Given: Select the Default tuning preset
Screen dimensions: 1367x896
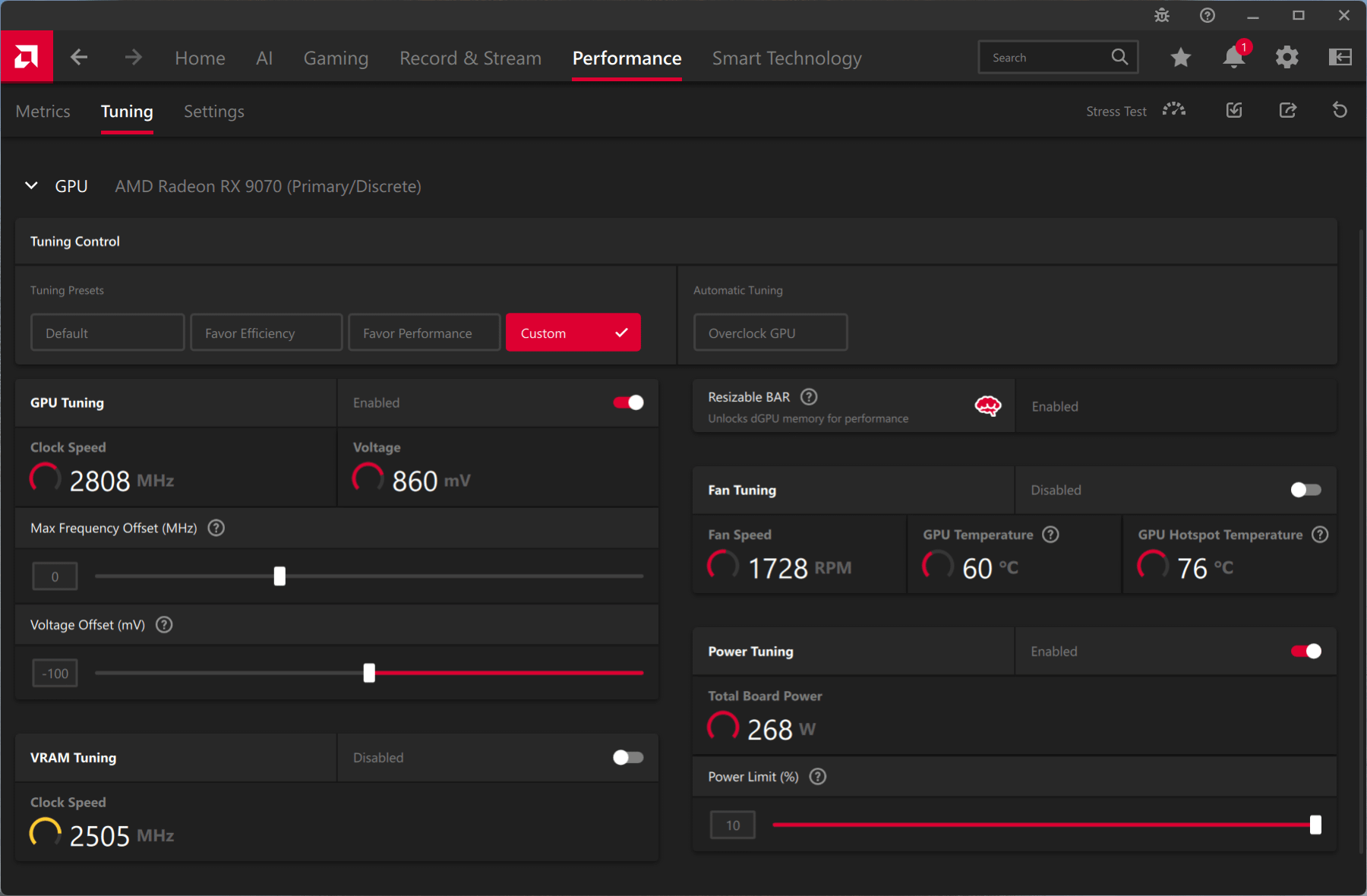Looking at the screenshot, I should 108,333.
